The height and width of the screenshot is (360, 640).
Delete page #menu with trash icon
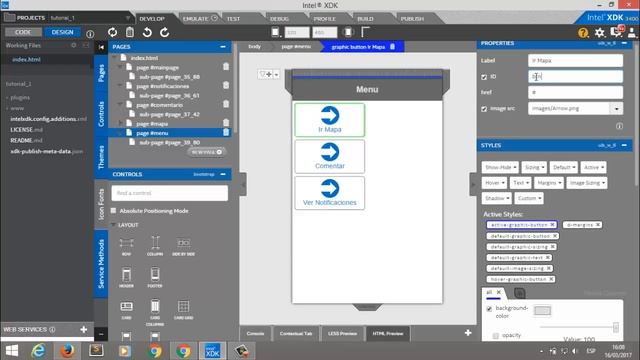tap(226, 132)
